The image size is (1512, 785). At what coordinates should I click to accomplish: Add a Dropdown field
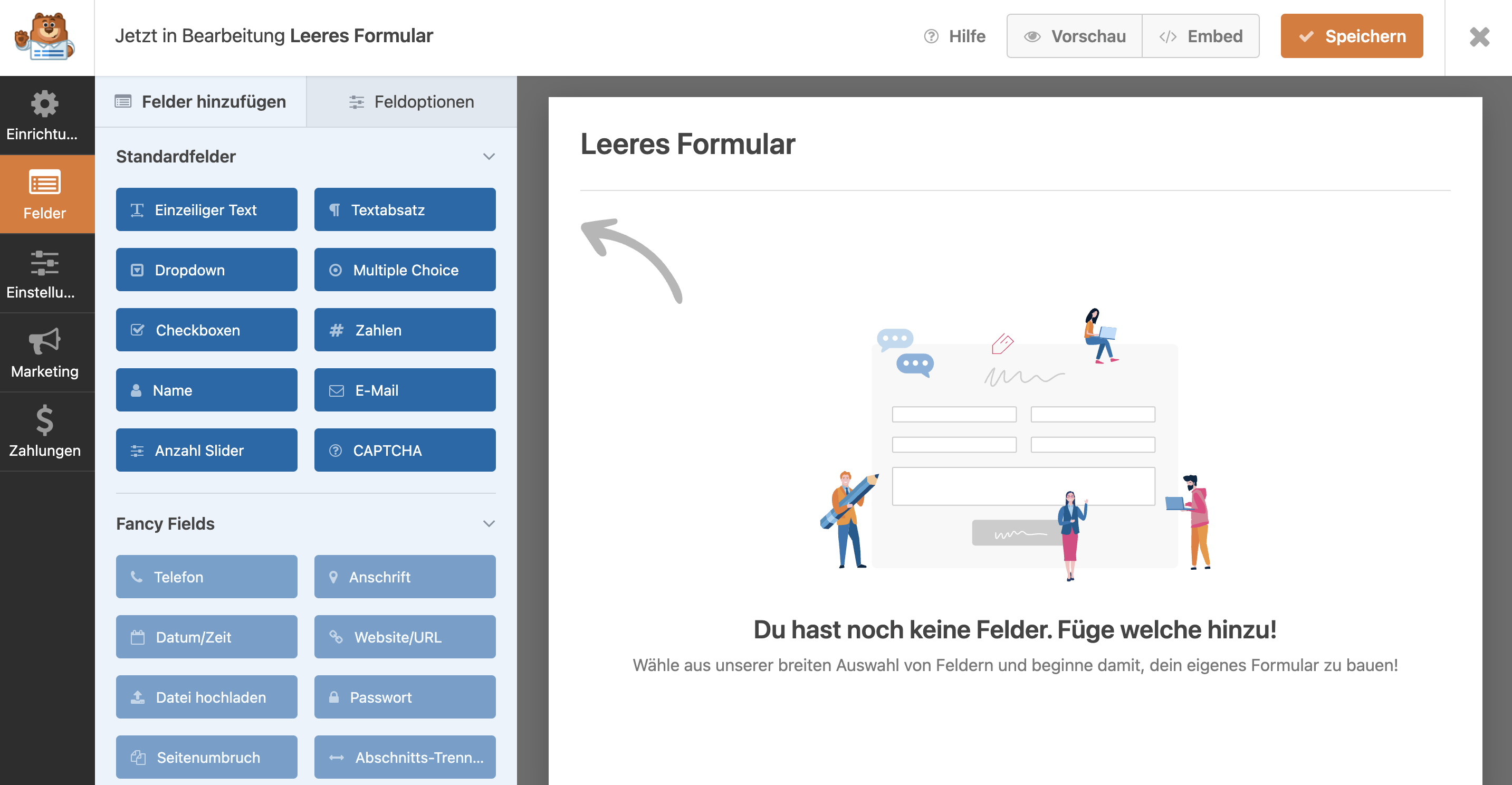(x=207, y=270)
